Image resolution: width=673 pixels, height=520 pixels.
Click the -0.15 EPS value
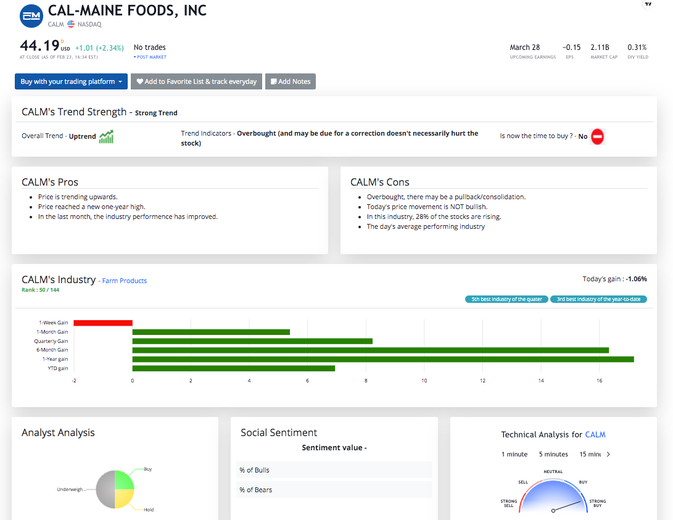(x=571, y=47)
